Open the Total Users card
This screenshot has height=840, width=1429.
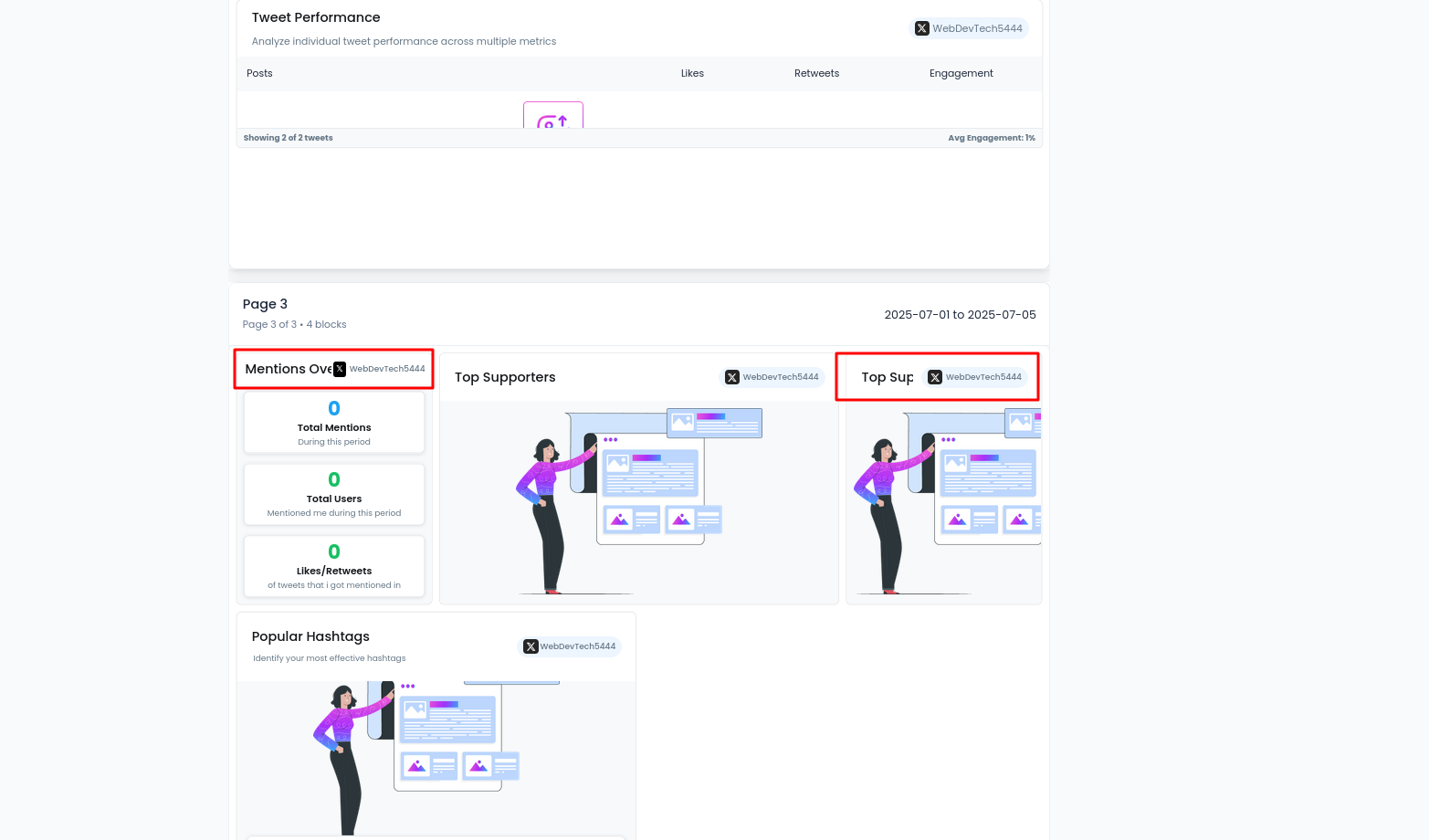[x=334, y=494]
